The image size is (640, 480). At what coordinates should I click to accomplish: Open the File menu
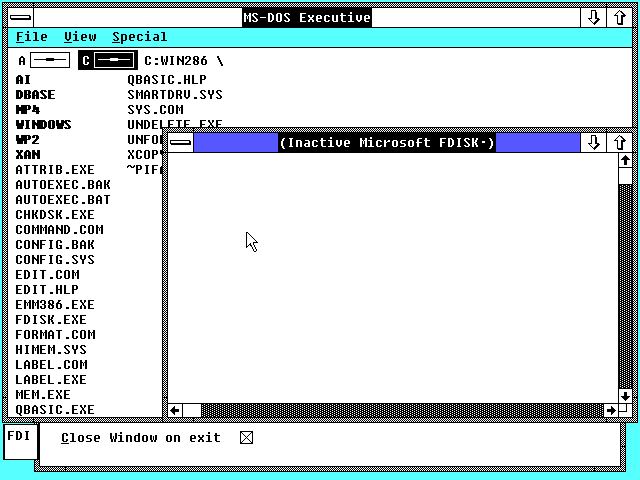click(32, 37)
